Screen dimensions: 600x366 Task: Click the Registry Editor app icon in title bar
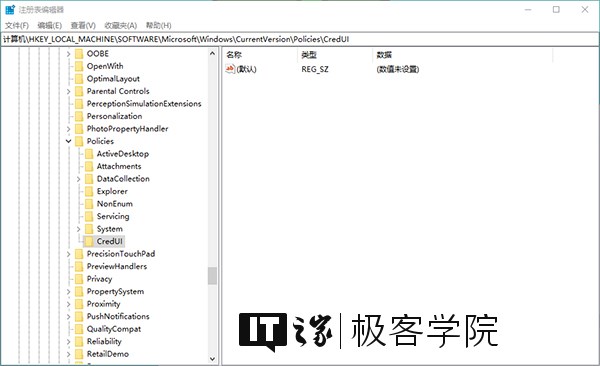tap(10, 10)
